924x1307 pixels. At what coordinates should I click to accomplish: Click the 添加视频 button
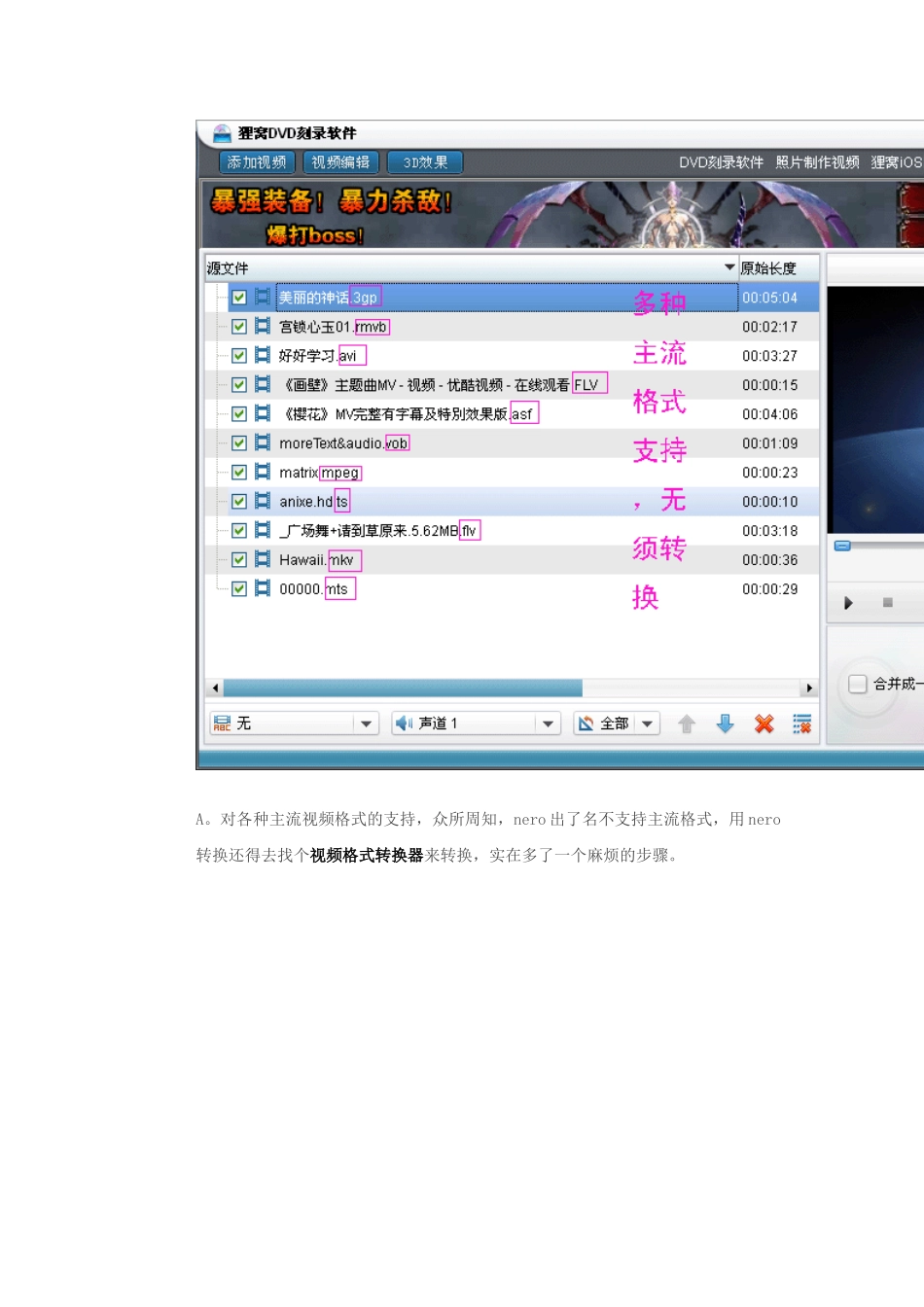coord(257,162)
